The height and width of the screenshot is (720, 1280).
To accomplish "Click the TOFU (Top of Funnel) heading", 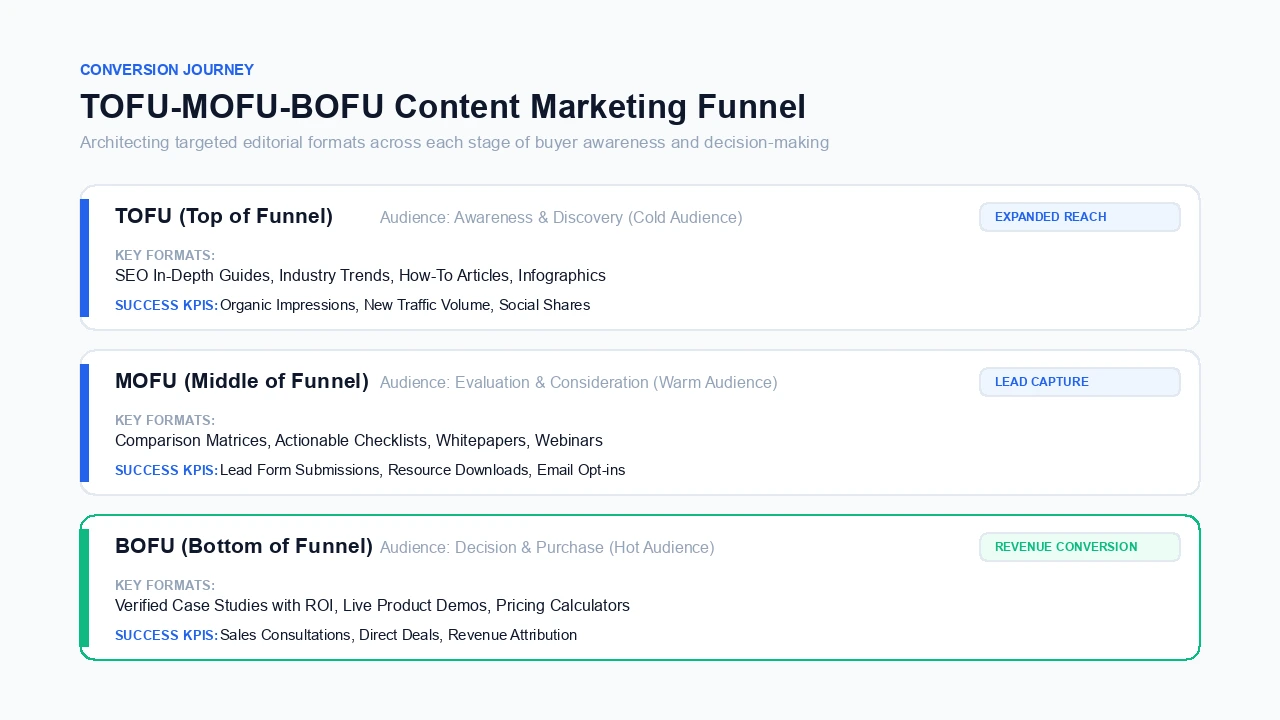I will 224,216.
